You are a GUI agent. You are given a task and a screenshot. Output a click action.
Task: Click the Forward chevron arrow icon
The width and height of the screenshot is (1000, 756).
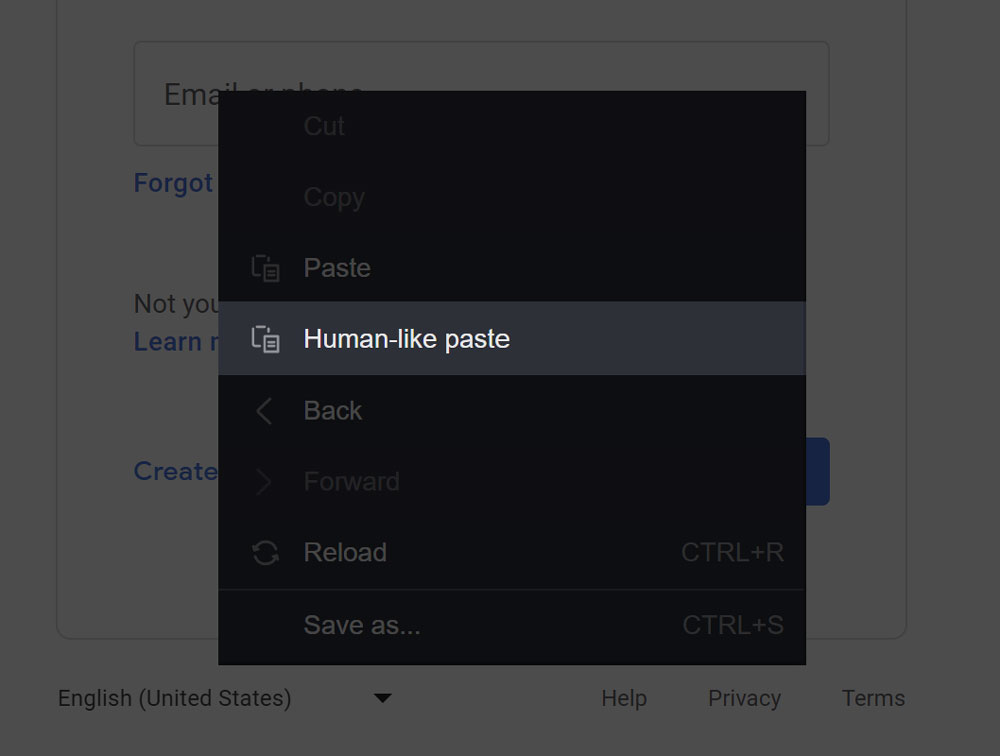click(x=264, y=482)
